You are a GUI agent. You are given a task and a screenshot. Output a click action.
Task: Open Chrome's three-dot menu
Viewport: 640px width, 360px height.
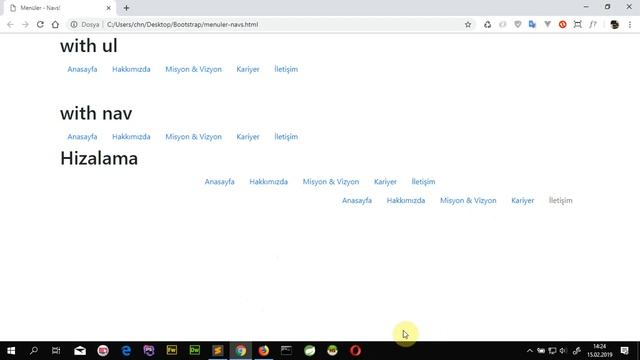[630, 24]
